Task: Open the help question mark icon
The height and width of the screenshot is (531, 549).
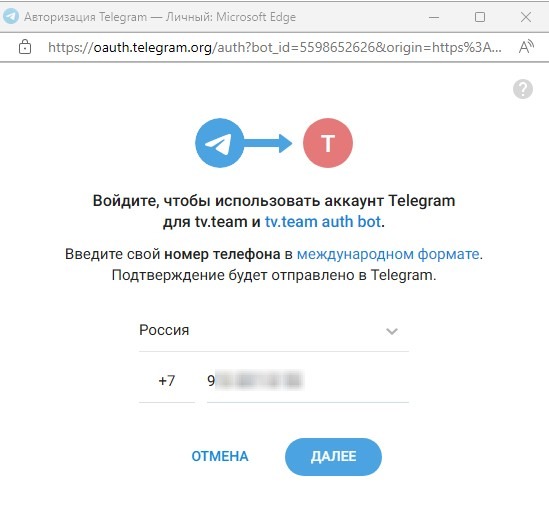Action: (x=523, y=89)
